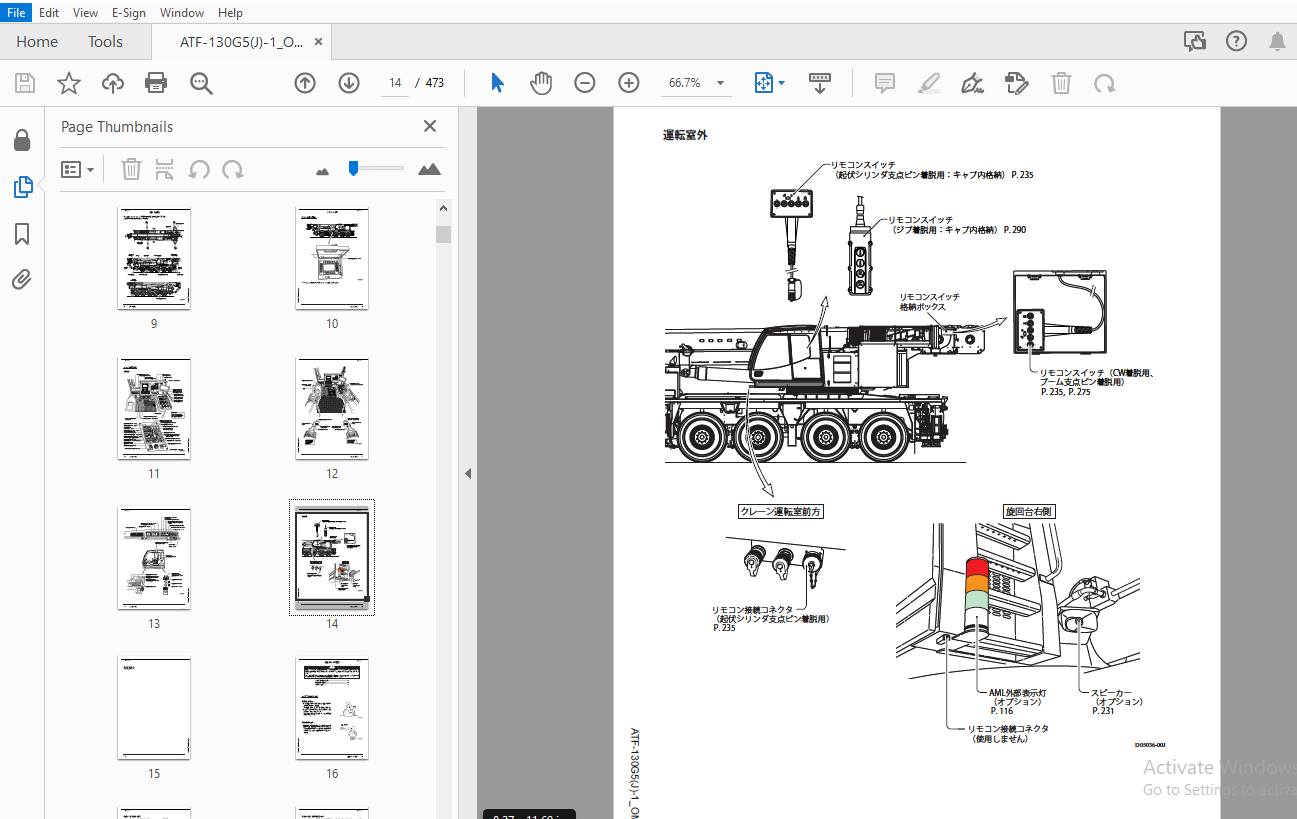1297x819 pixels.
Task: Click the current page number field
Action: click(395, 83)
